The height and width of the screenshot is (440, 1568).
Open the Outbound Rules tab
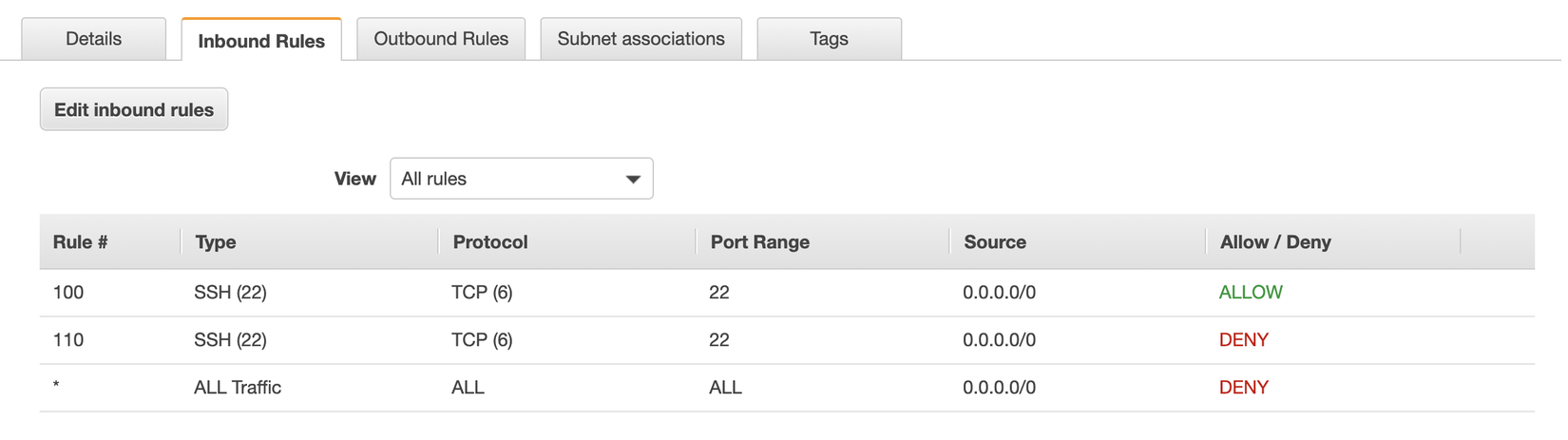click(x=441, y=39)
